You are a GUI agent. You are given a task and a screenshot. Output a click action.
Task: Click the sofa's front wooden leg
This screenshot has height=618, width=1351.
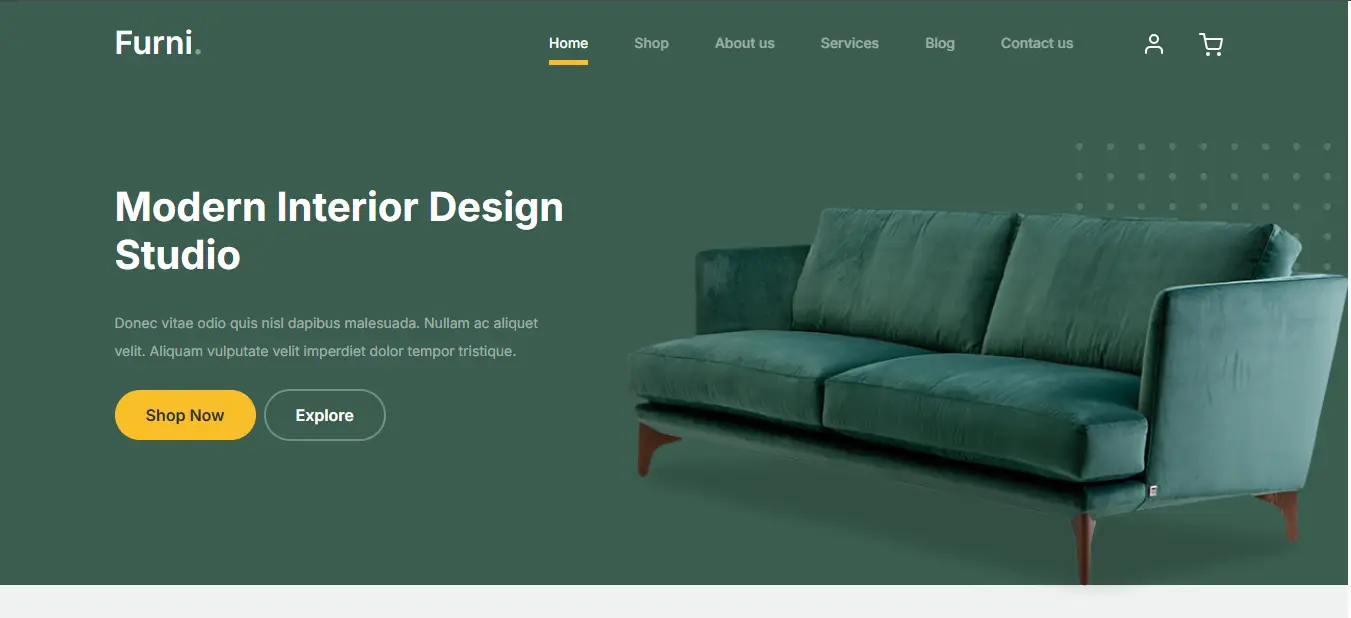1083,546
